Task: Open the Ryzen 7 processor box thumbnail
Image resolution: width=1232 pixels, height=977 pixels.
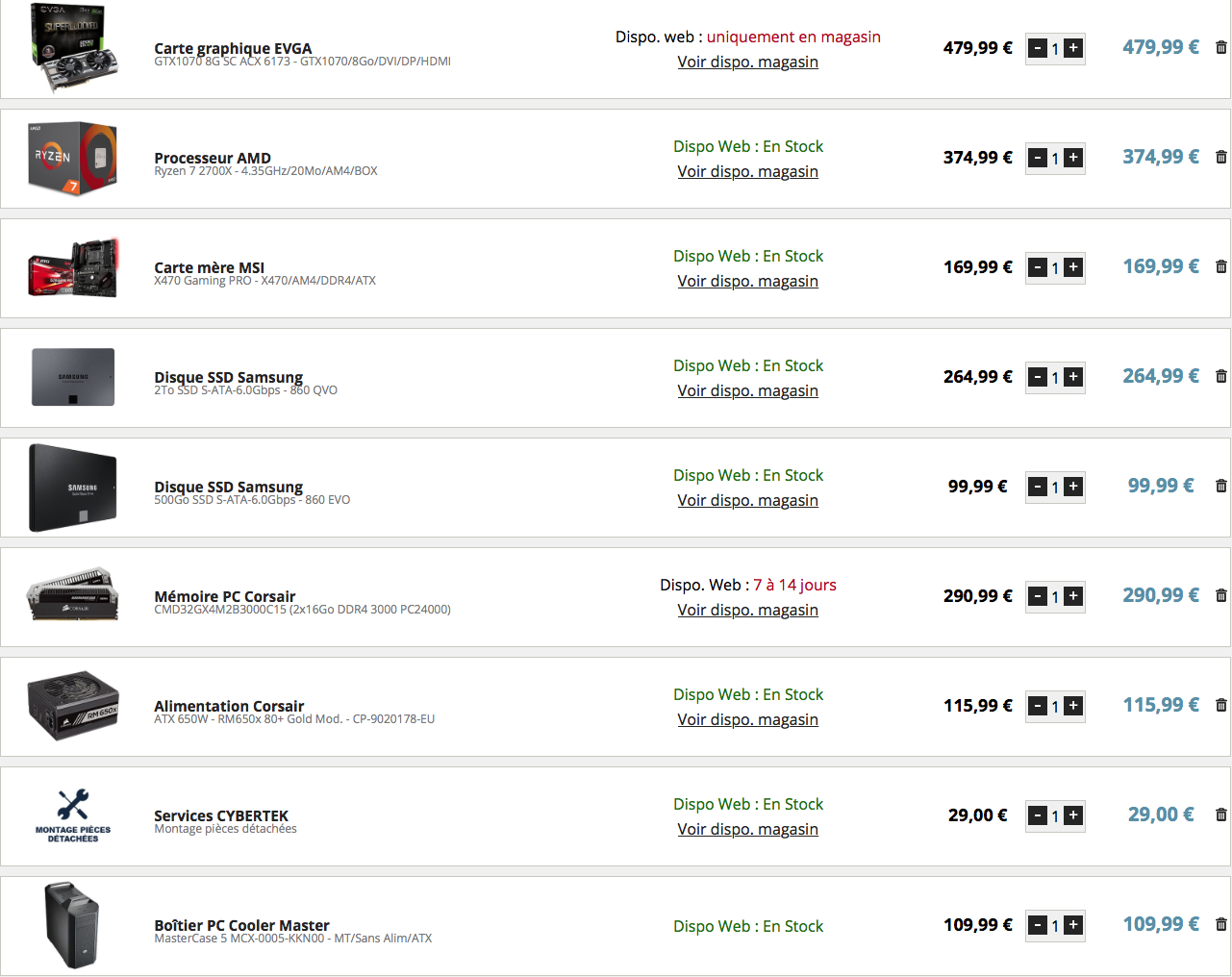Action: point(73,159)
